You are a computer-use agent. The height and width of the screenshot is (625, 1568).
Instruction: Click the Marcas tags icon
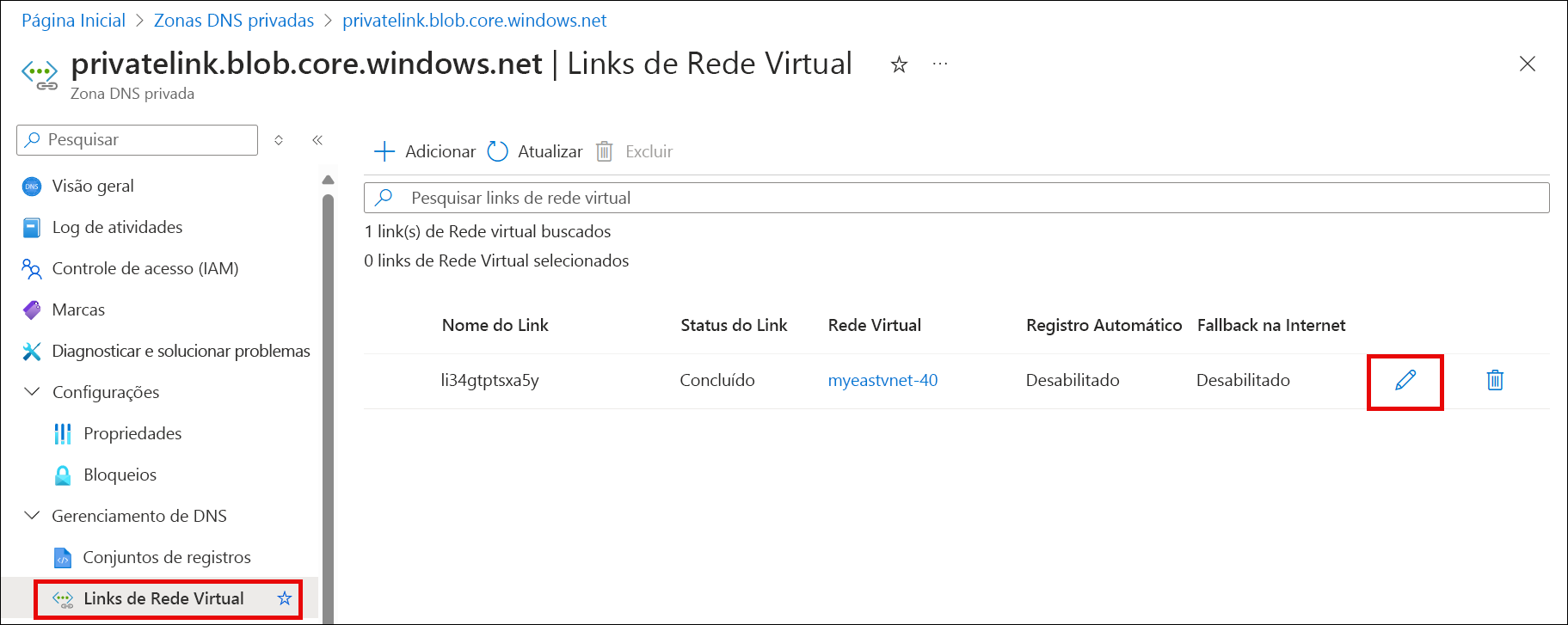tap(32, 309)
